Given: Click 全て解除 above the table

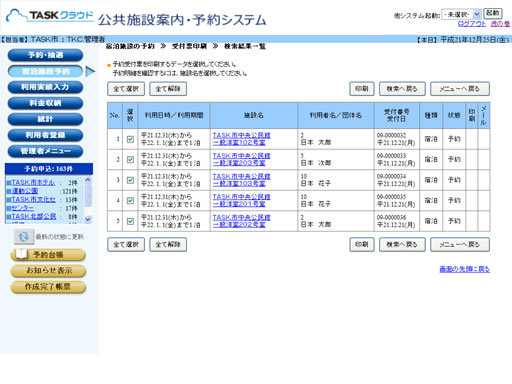Looking at the screenshot, I should tap(168, 89).
